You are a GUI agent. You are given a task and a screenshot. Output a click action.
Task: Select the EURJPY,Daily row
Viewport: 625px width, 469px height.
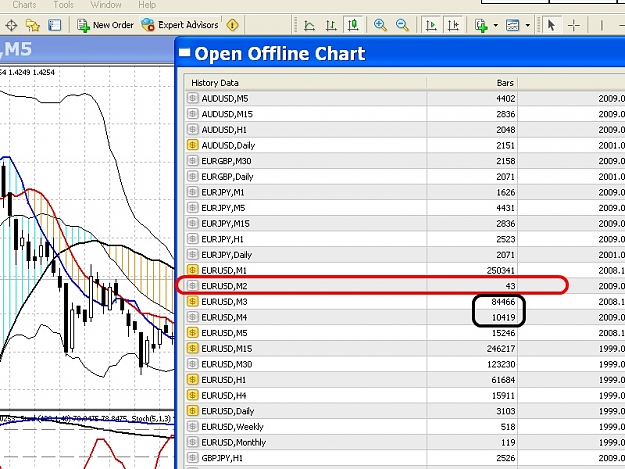pos(405,255)
